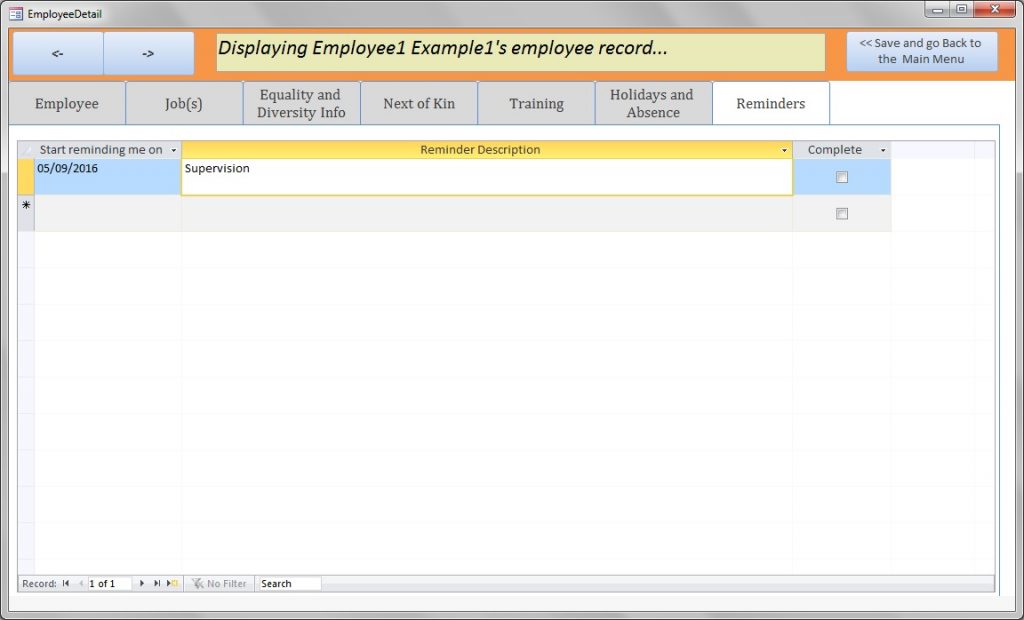This screenshot has width=1024, height=620.
Task: Select the Supervision row record selector
Action: tap(26, 175)
